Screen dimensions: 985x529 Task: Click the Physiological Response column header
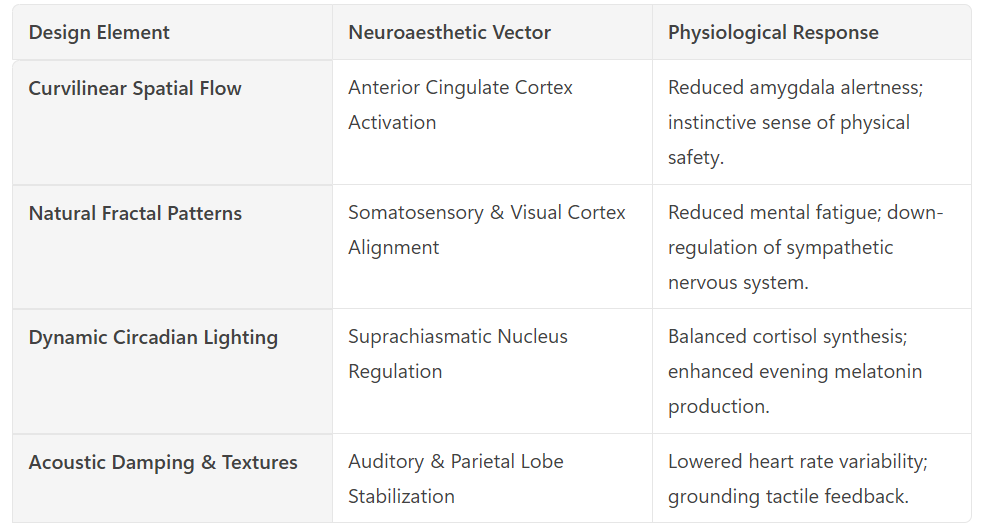pyautogui.click(x=812, y=33)
